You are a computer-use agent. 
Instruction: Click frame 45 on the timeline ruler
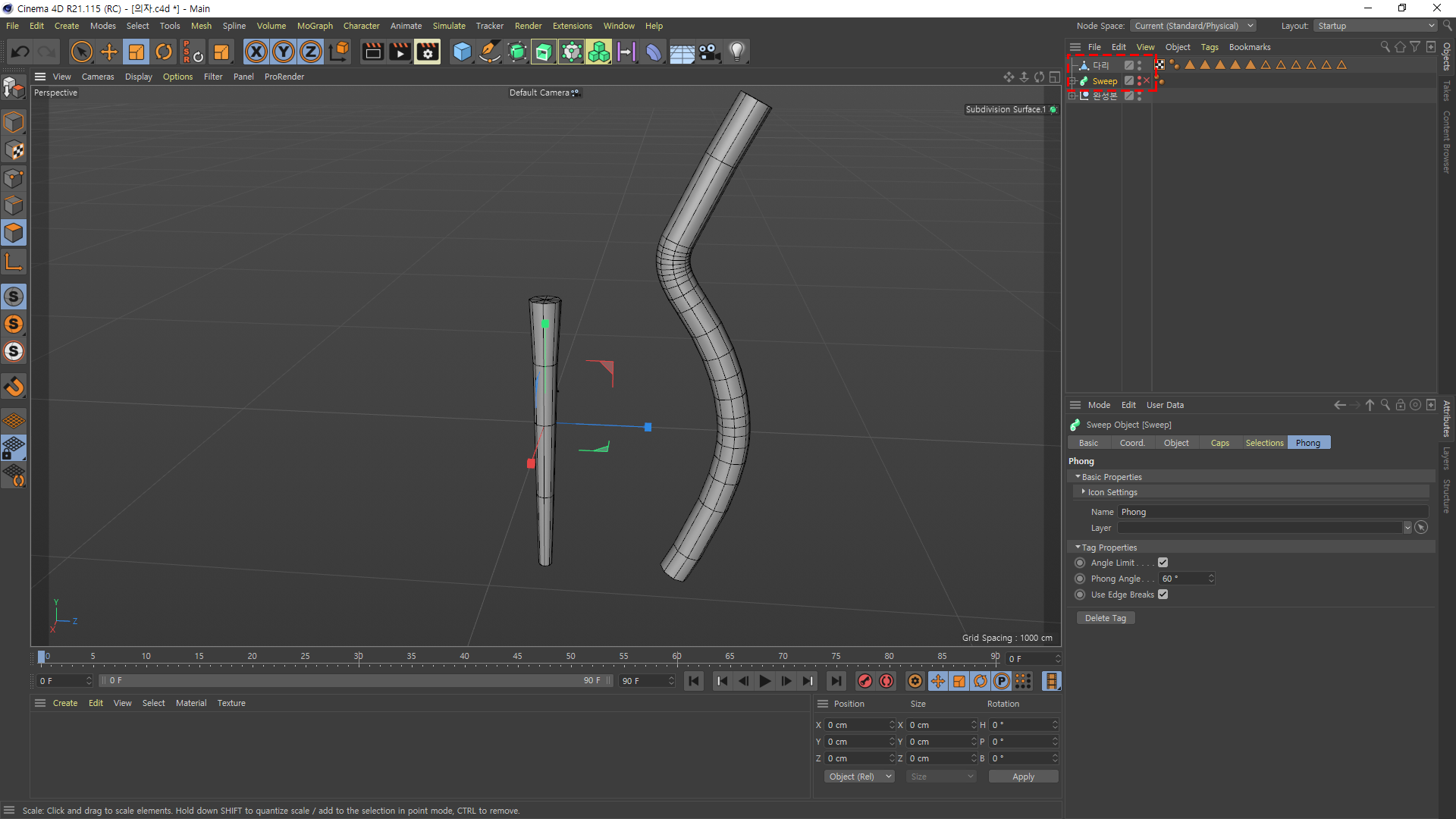[x=517, y=657]
